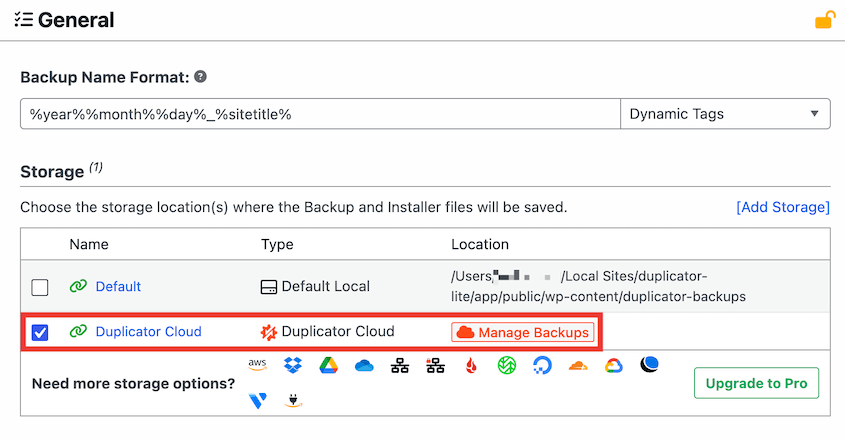Click the Manage Backups button
The width and height of the screenshot is (845, 439).
pyautogui.click(x=523, y=332)
